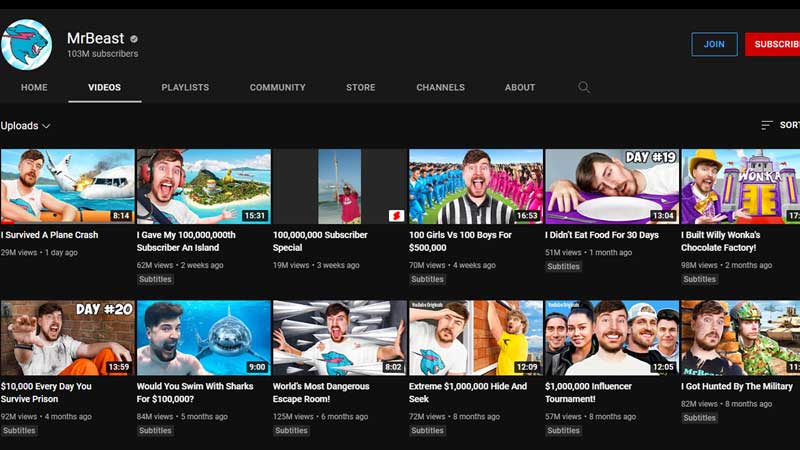Click title Extreme $1,000,000 Hide And Seek
800x450 pixels.
tap(468, 392)
